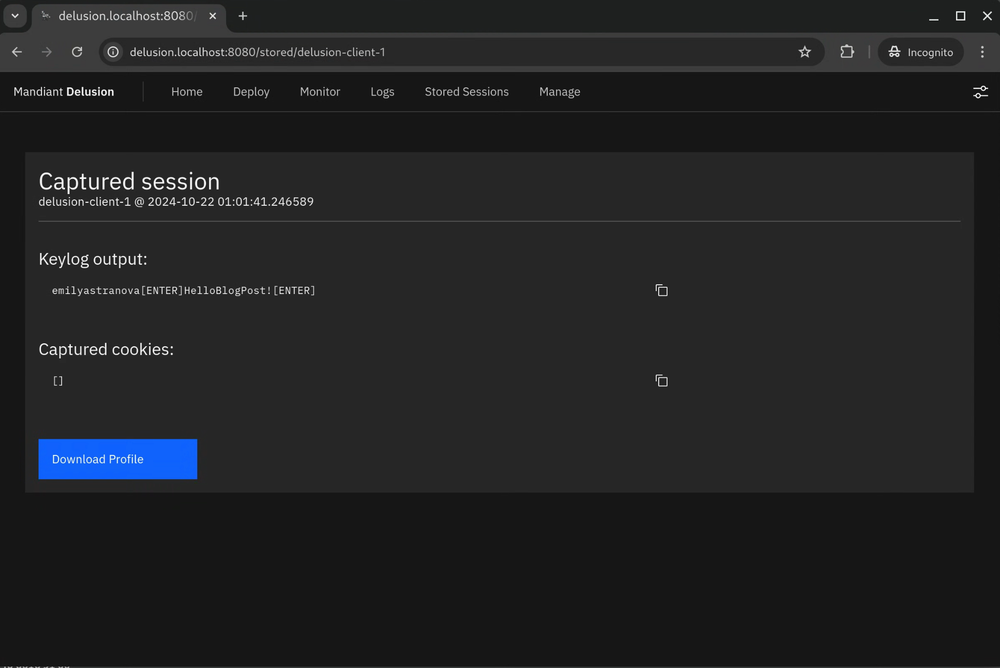The image size is (1000, 668).
Task: Close the delusion.localhost tab
Action: 212,16
